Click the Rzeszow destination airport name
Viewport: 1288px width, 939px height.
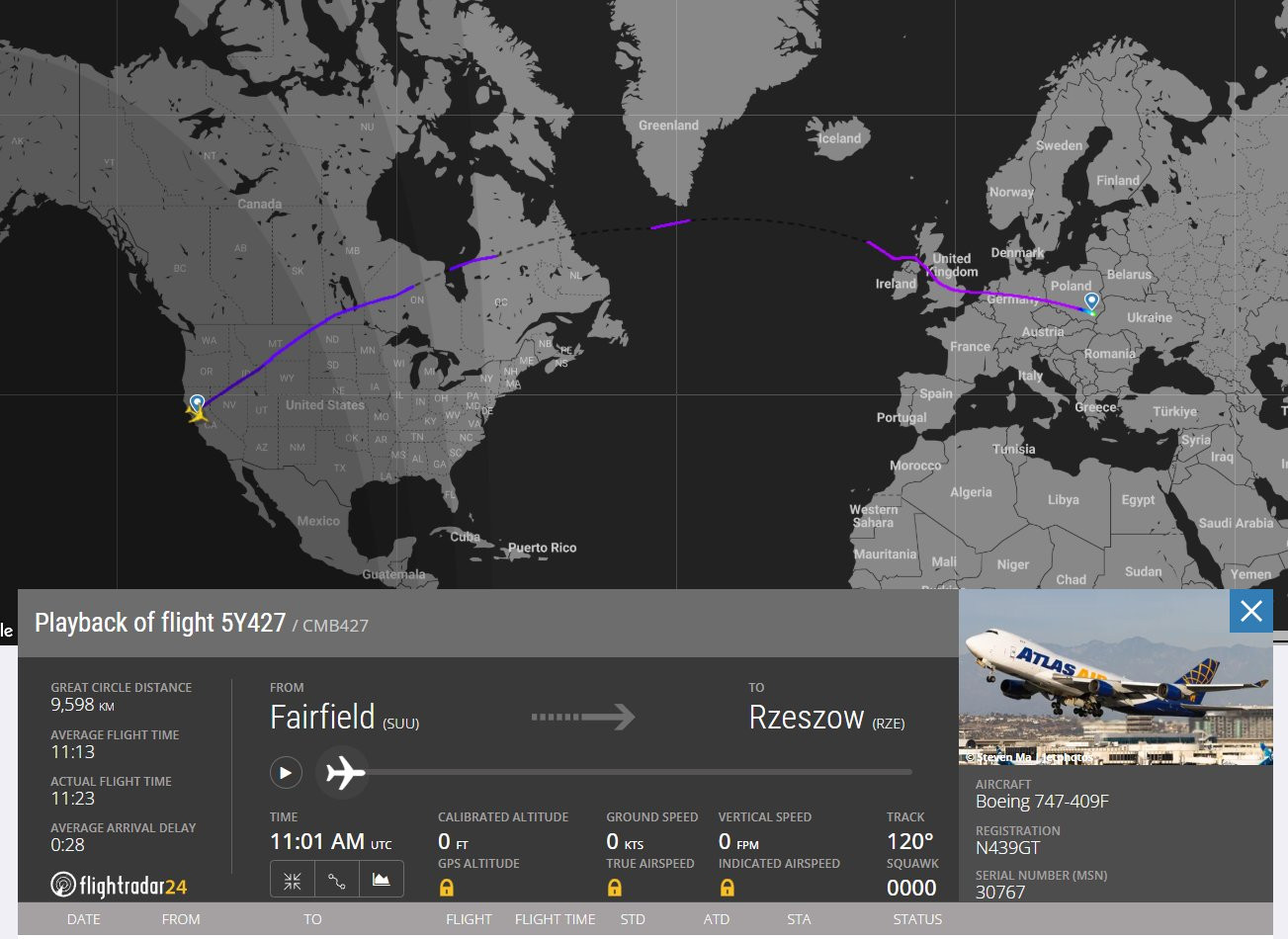[x=807, y=718]
